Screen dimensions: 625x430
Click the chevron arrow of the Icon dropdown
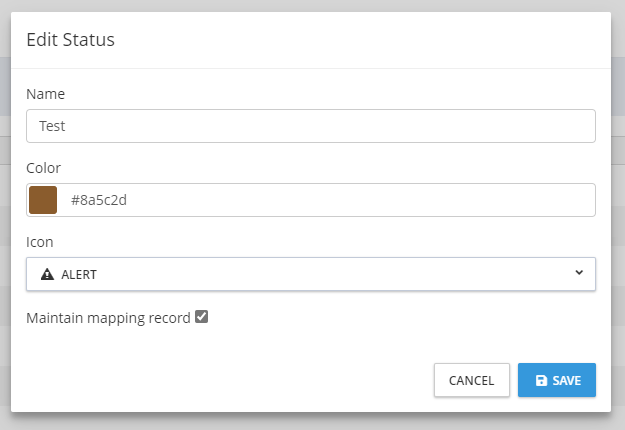(x=579, y=273)
